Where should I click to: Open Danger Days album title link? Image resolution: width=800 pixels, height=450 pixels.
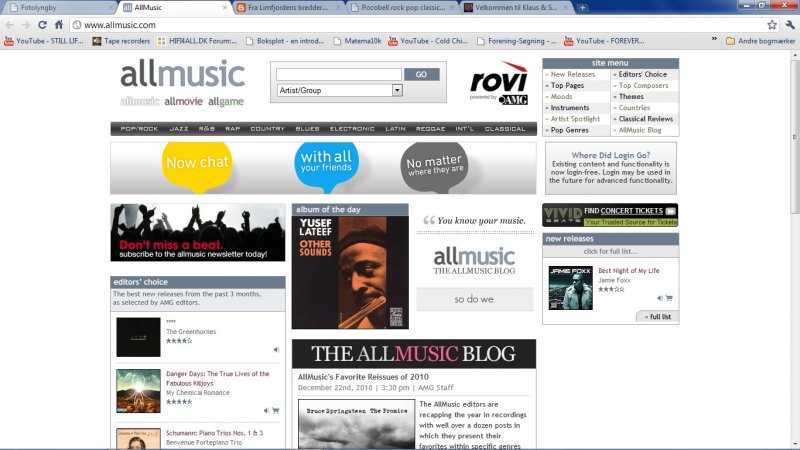point(217,379)
